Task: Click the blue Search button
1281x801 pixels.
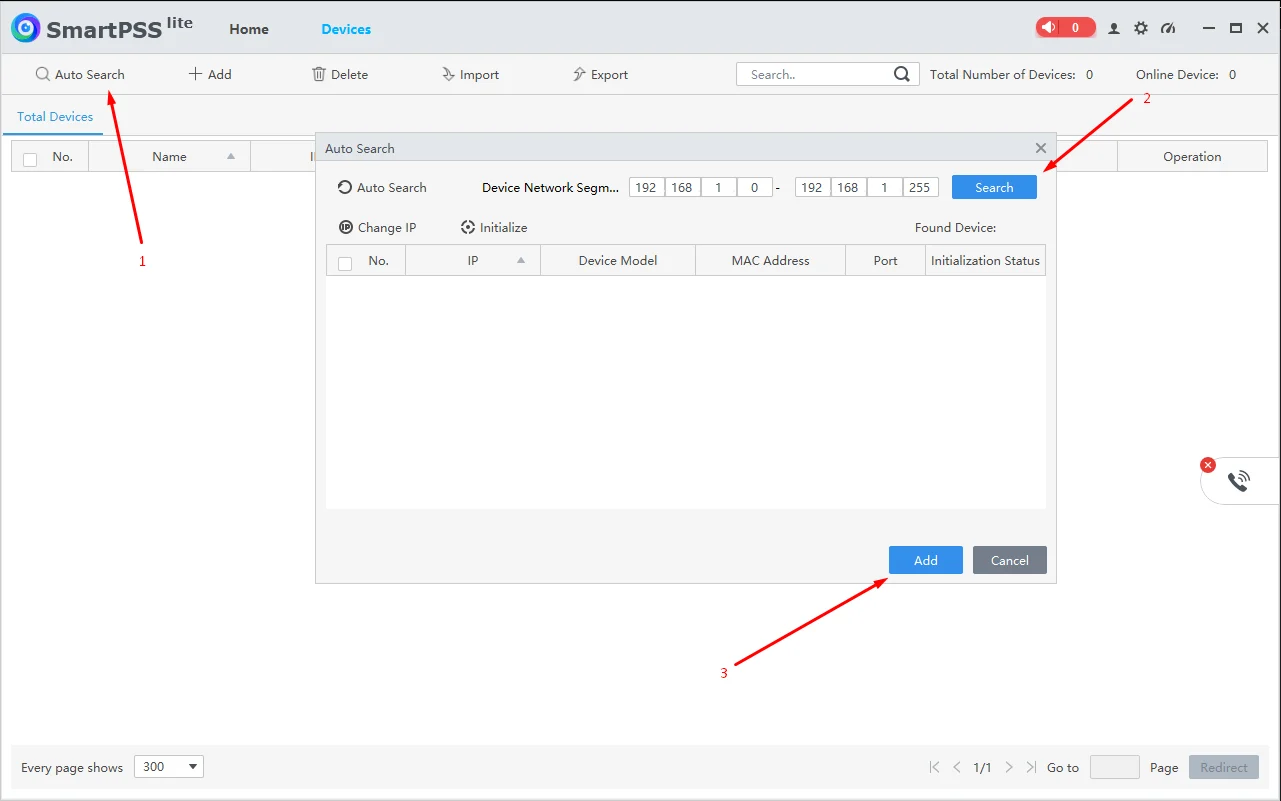Action: point(994,187)
